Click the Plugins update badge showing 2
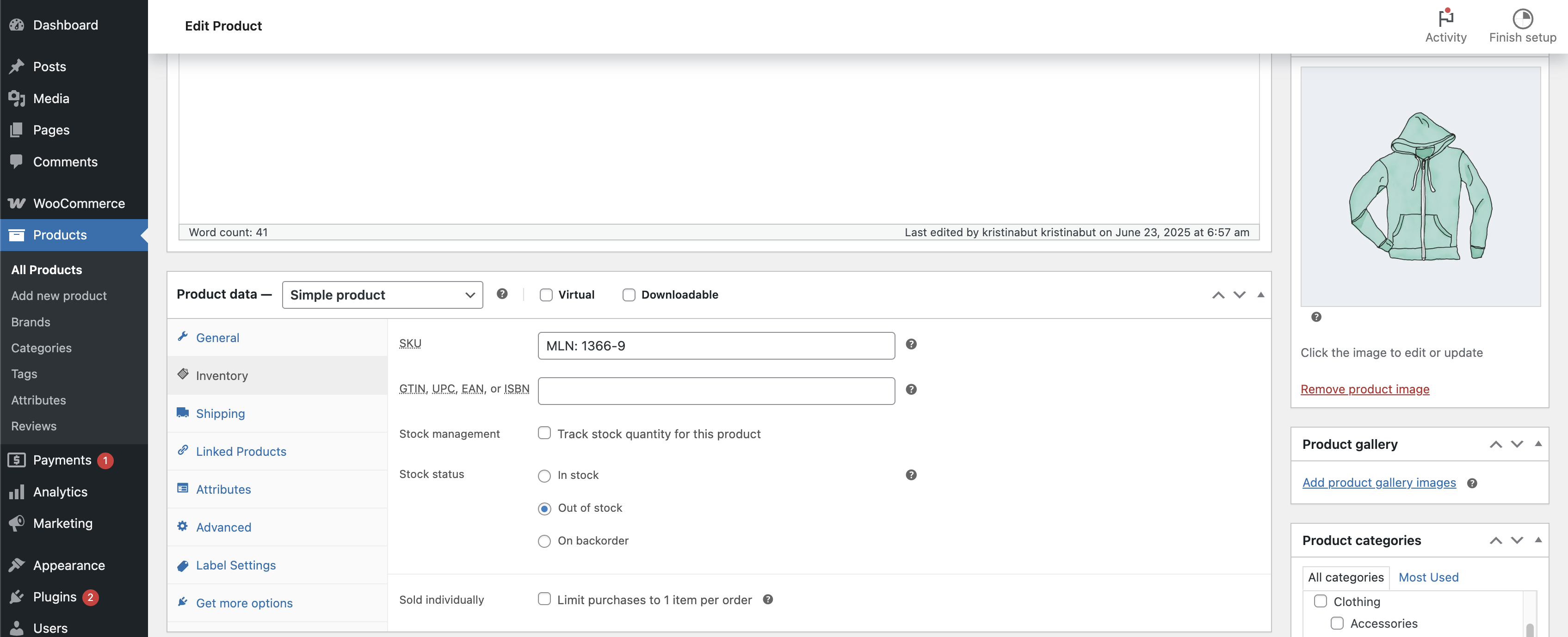 pyautogui.click(x=91, y=597)
